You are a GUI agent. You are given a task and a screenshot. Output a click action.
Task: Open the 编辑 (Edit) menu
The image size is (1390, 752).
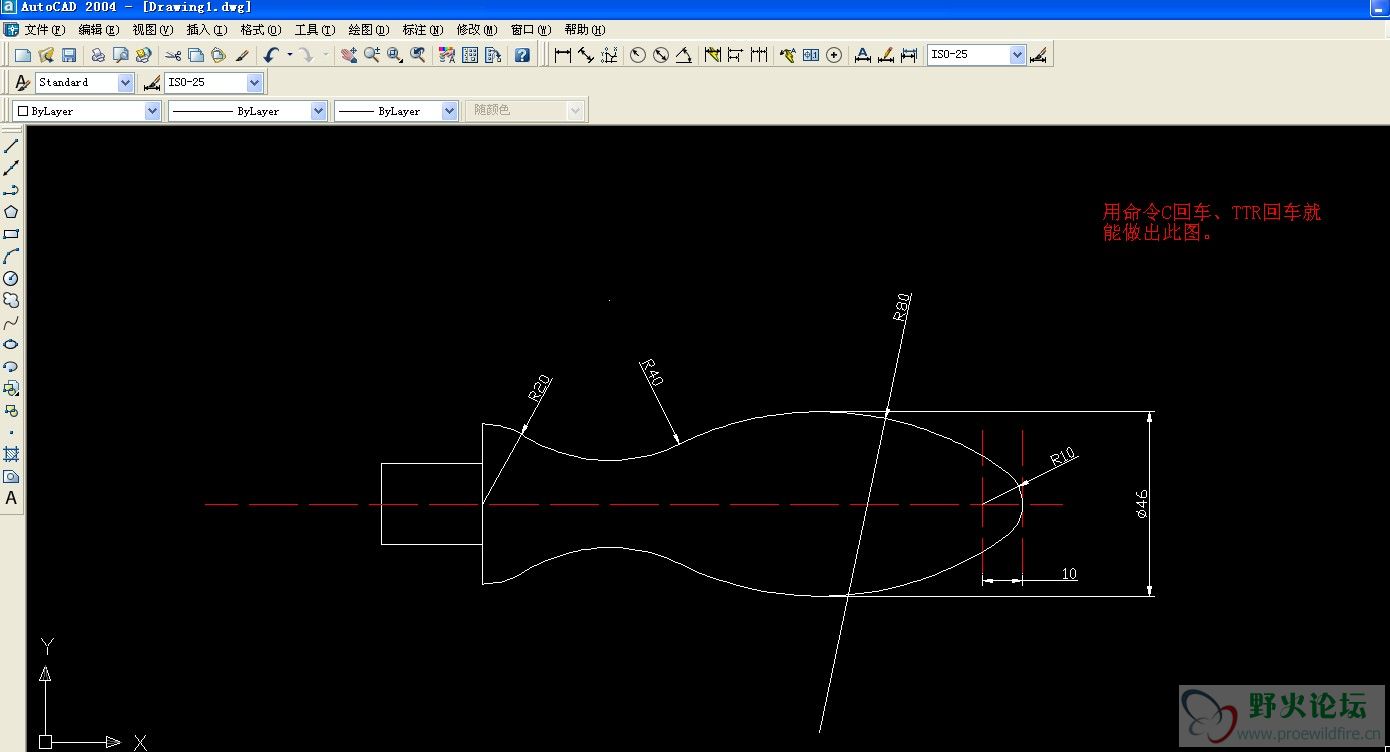click(98, 30)
